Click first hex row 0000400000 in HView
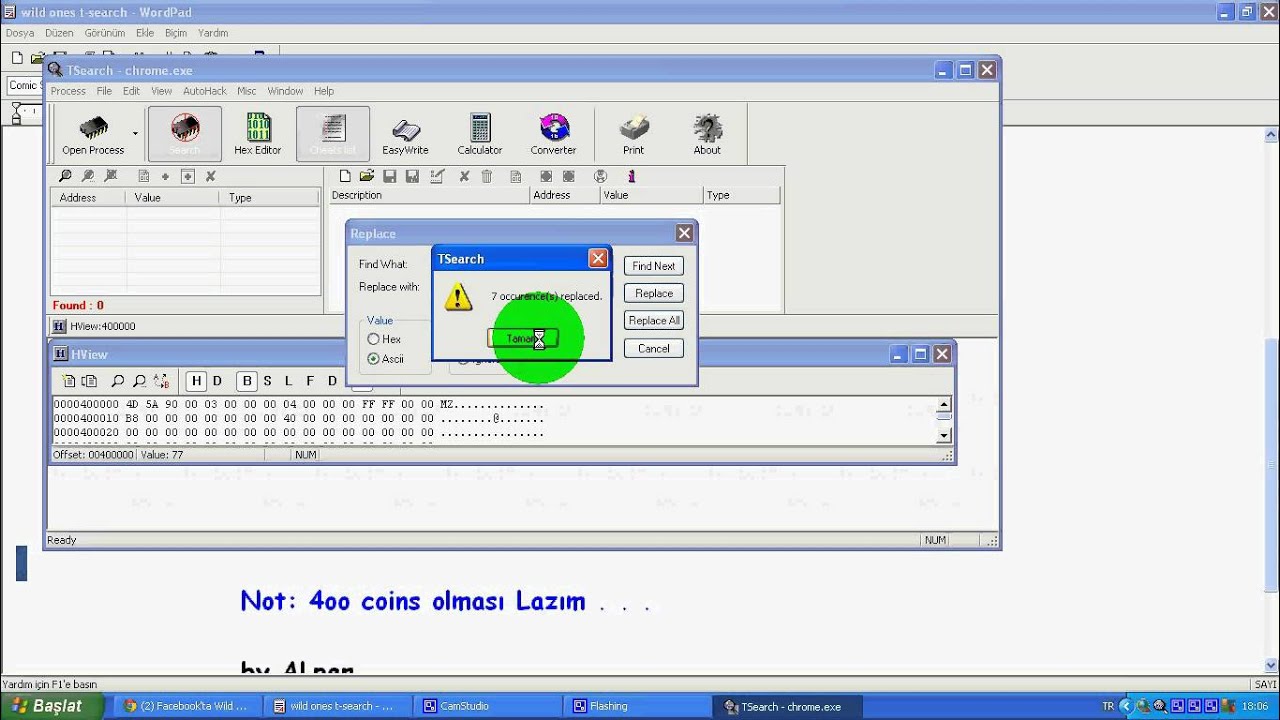 [x=298, y=405]
